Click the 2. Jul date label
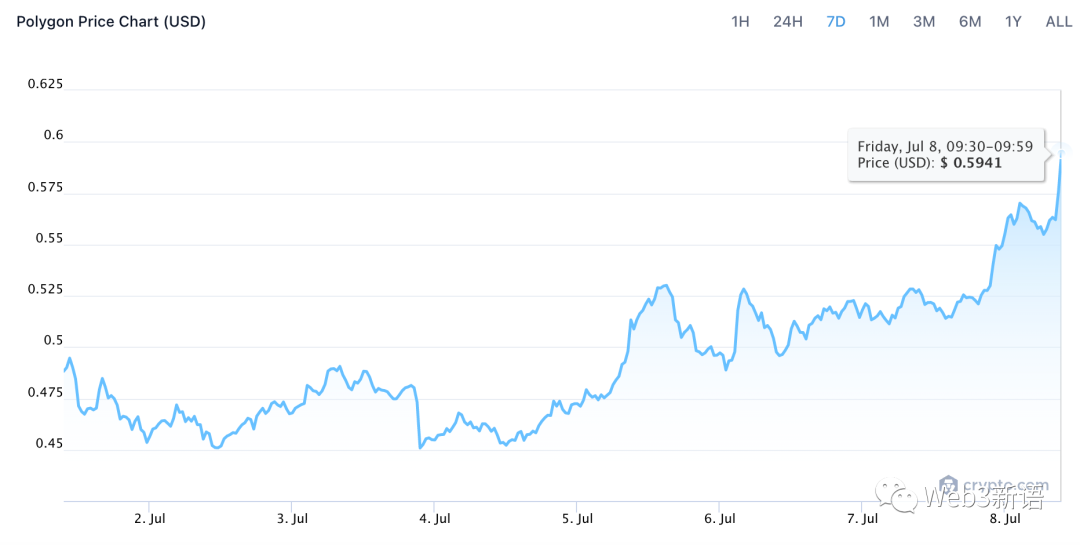Viewport: 1080px width, 545px height. pos(149,519)
